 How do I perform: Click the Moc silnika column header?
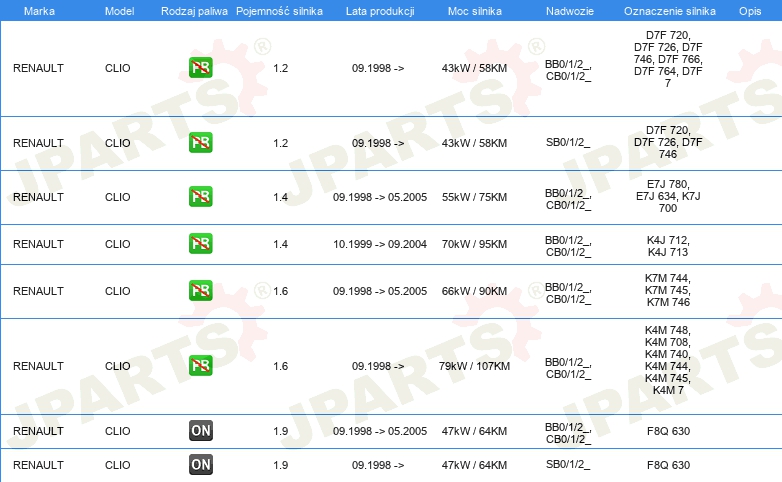[474, 11]
